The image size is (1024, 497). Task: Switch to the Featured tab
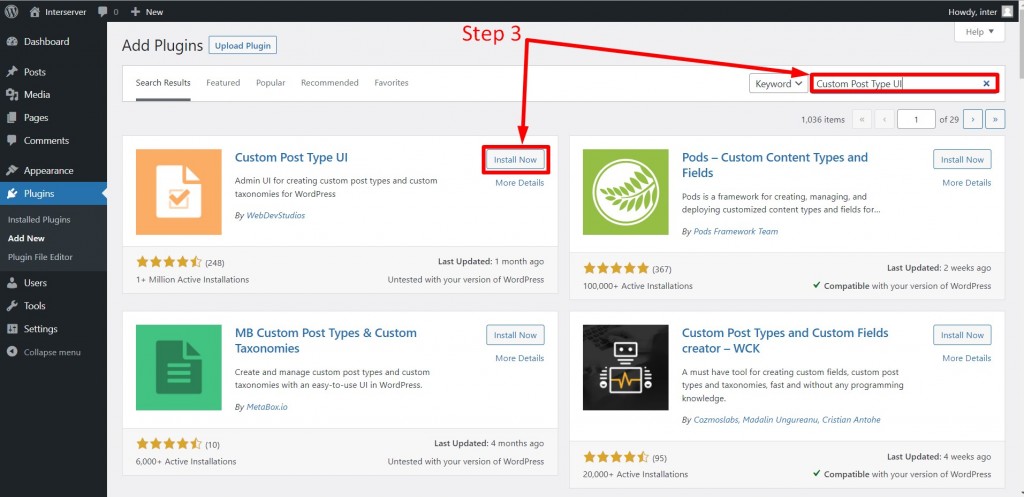click(223, 83)
